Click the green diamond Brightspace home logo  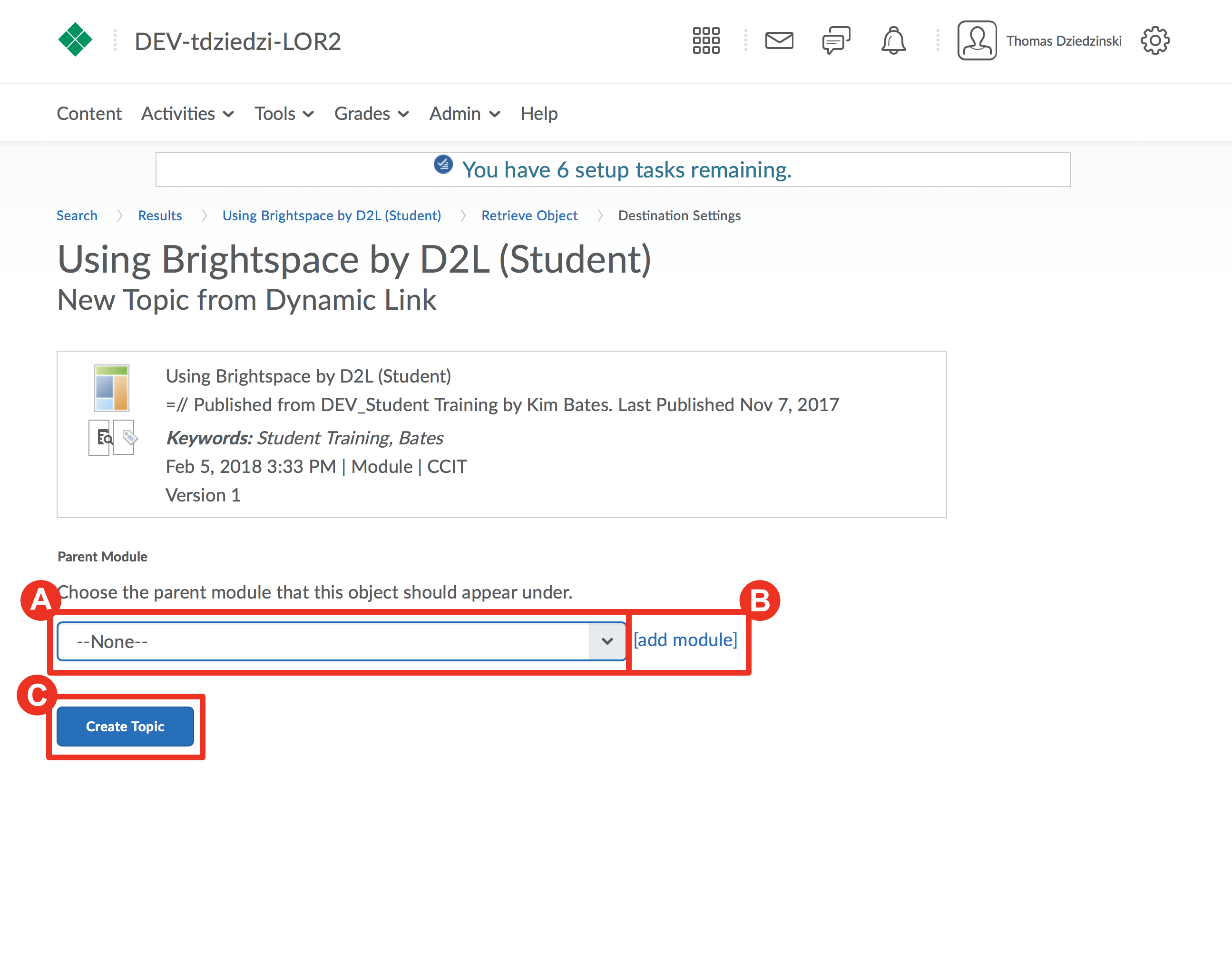tap(75, 39)
